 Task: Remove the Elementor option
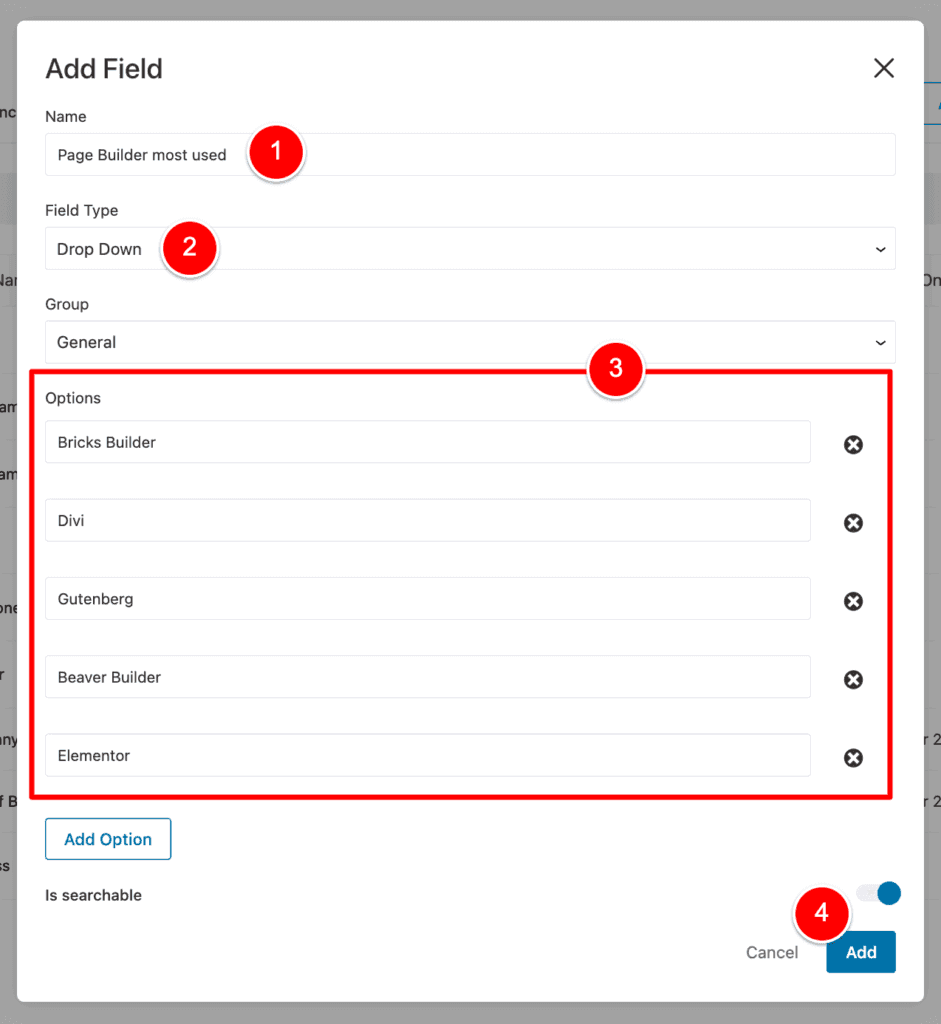(x=853, y=757)
